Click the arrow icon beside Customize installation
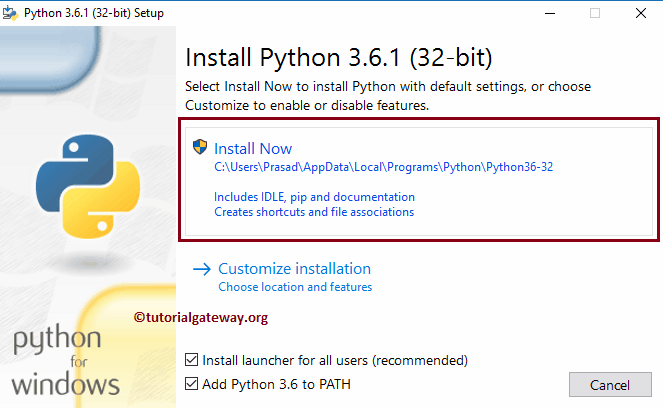Screen dimensions: 663x408 click(202, 269)
